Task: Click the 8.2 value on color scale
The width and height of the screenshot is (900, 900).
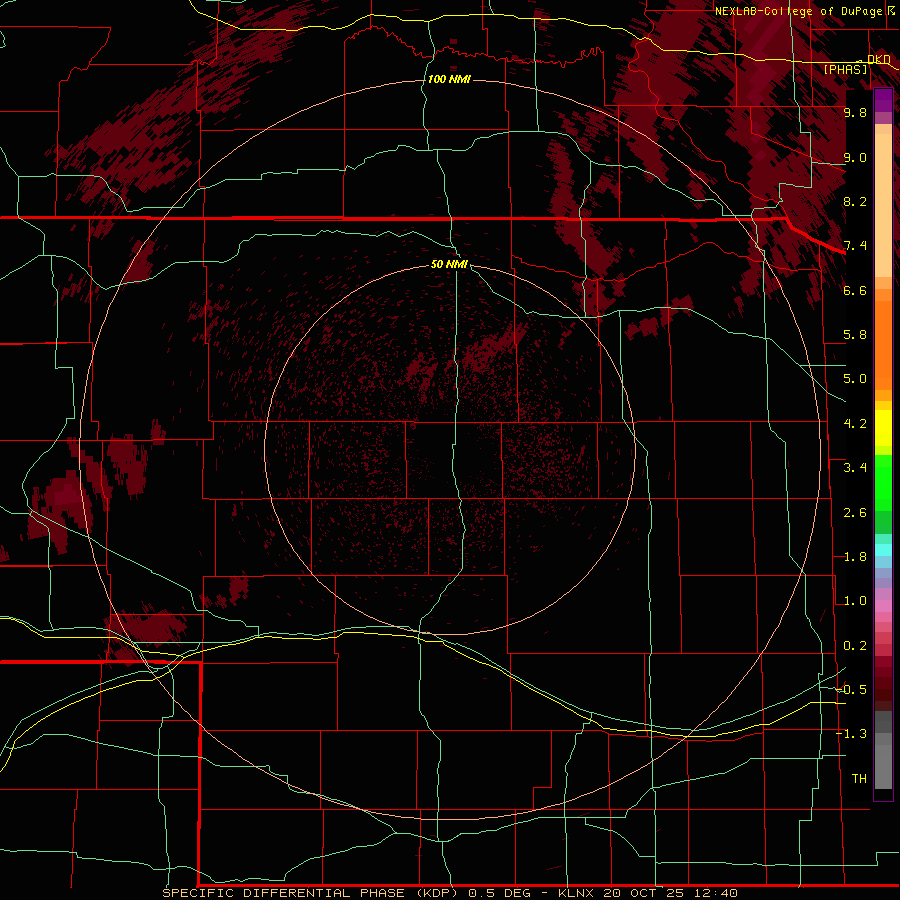Action: point(855,201)
